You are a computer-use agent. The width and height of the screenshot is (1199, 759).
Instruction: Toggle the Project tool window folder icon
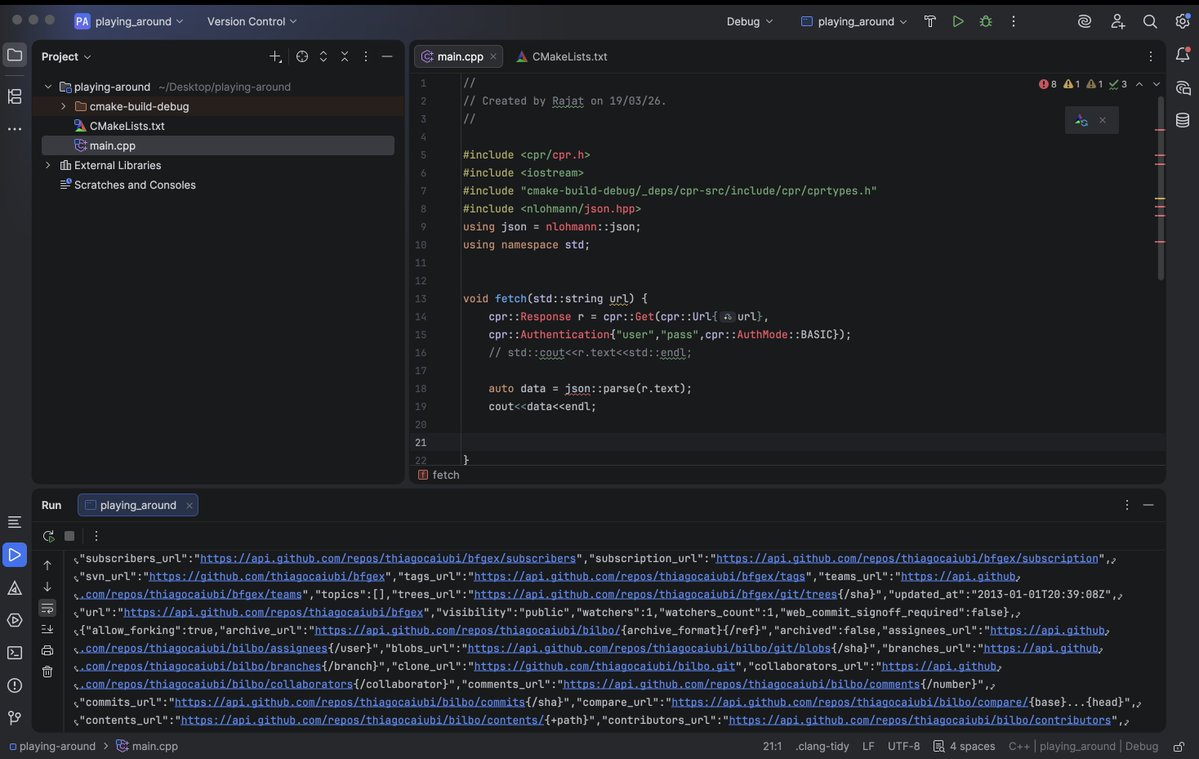14,55
